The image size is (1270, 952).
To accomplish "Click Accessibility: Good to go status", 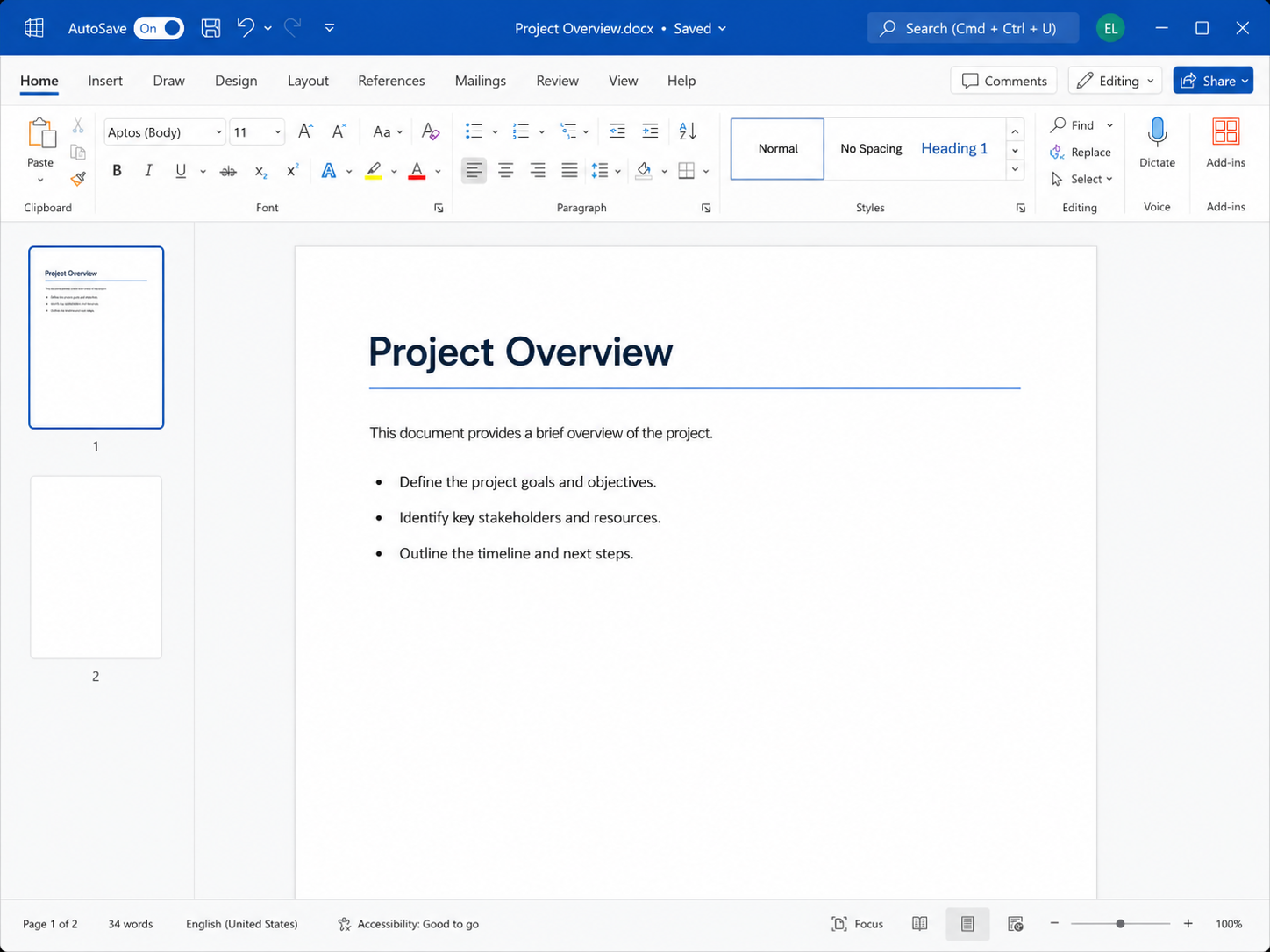I will (408, 924).
